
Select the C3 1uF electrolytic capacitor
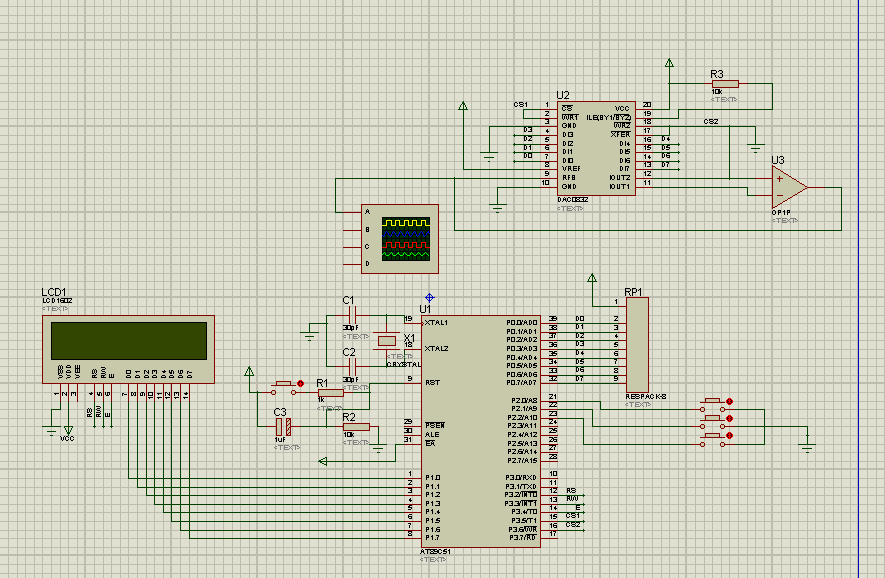pyautogui.click(x=283, y=427)
